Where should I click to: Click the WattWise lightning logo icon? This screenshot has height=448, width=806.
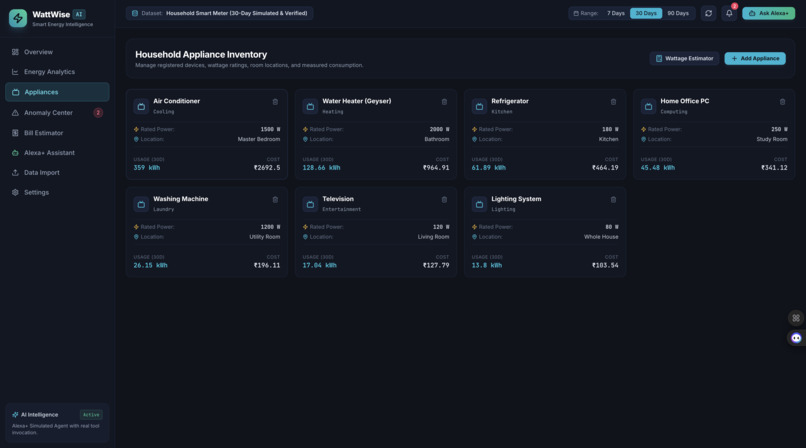(18, 18)
